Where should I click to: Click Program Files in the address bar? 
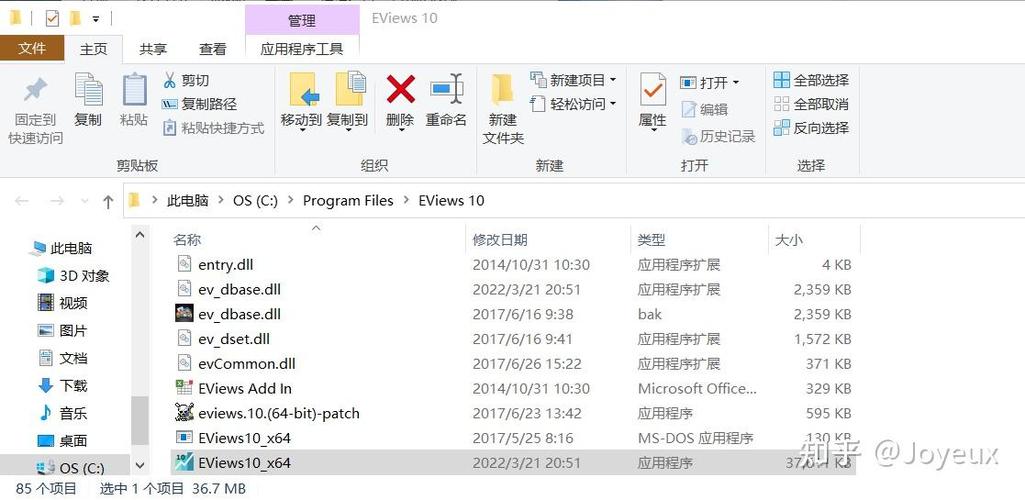click(x=348, y=201)
